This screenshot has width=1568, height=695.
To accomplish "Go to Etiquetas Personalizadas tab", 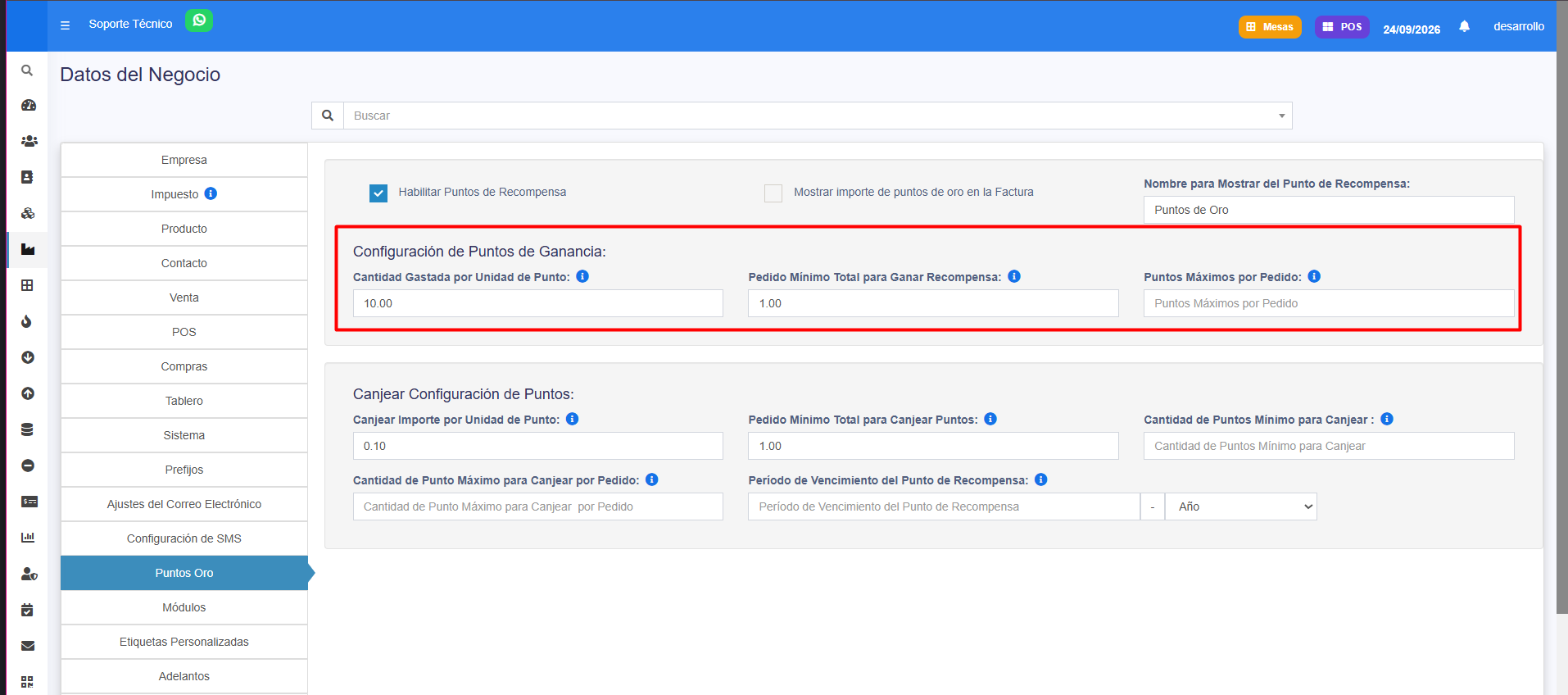I will (x=184, y=642).
